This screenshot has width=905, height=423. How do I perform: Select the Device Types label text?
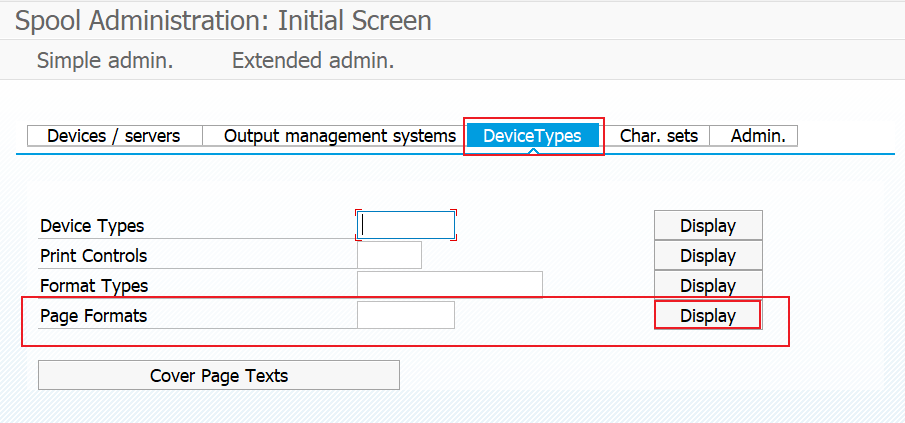(92, 226)
